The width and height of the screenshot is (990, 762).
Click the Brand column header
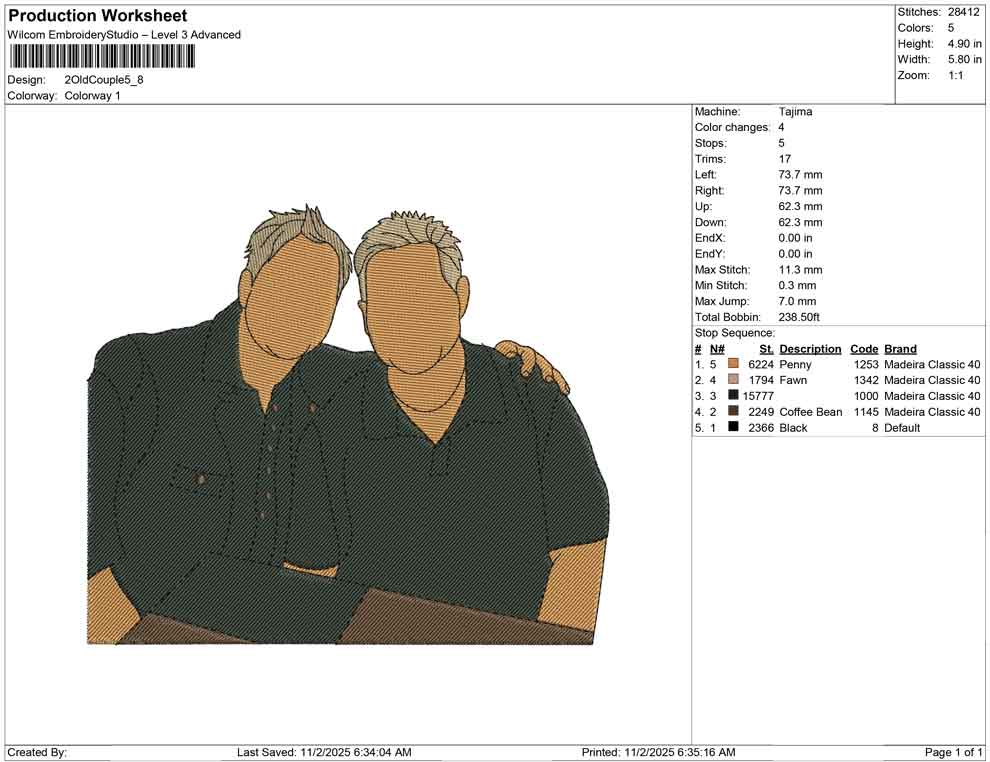point(899,349)
